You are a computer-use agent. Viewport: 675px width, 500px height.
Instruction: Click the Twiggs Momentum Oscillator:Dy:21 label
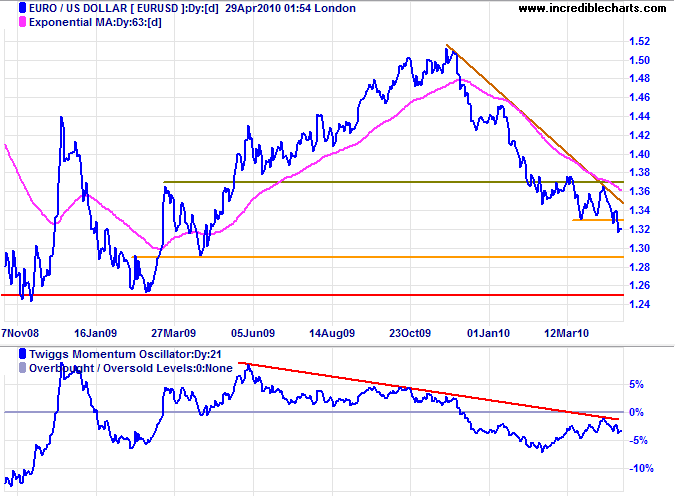click(125, 354)
